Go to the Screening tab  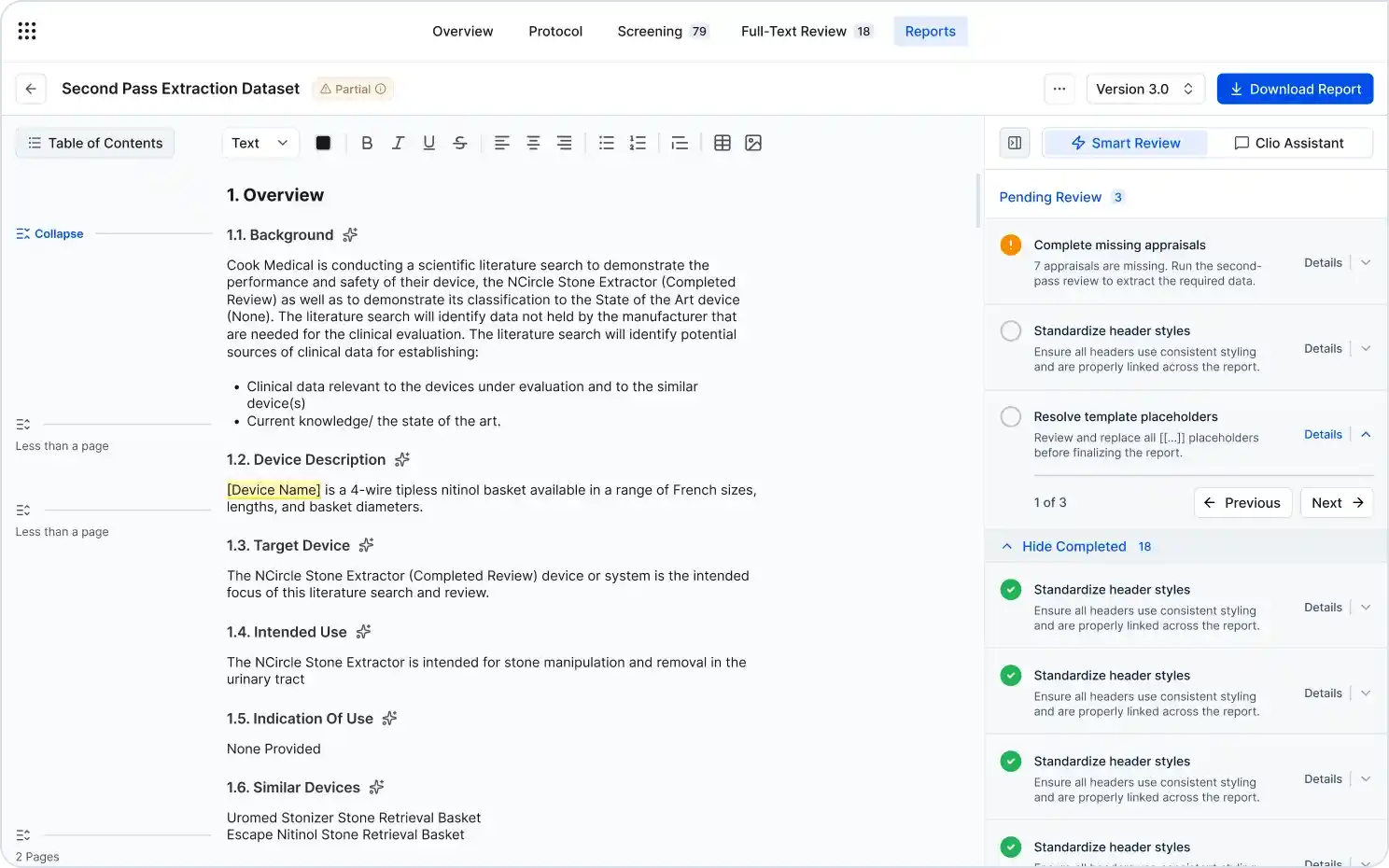coord(663,31)
